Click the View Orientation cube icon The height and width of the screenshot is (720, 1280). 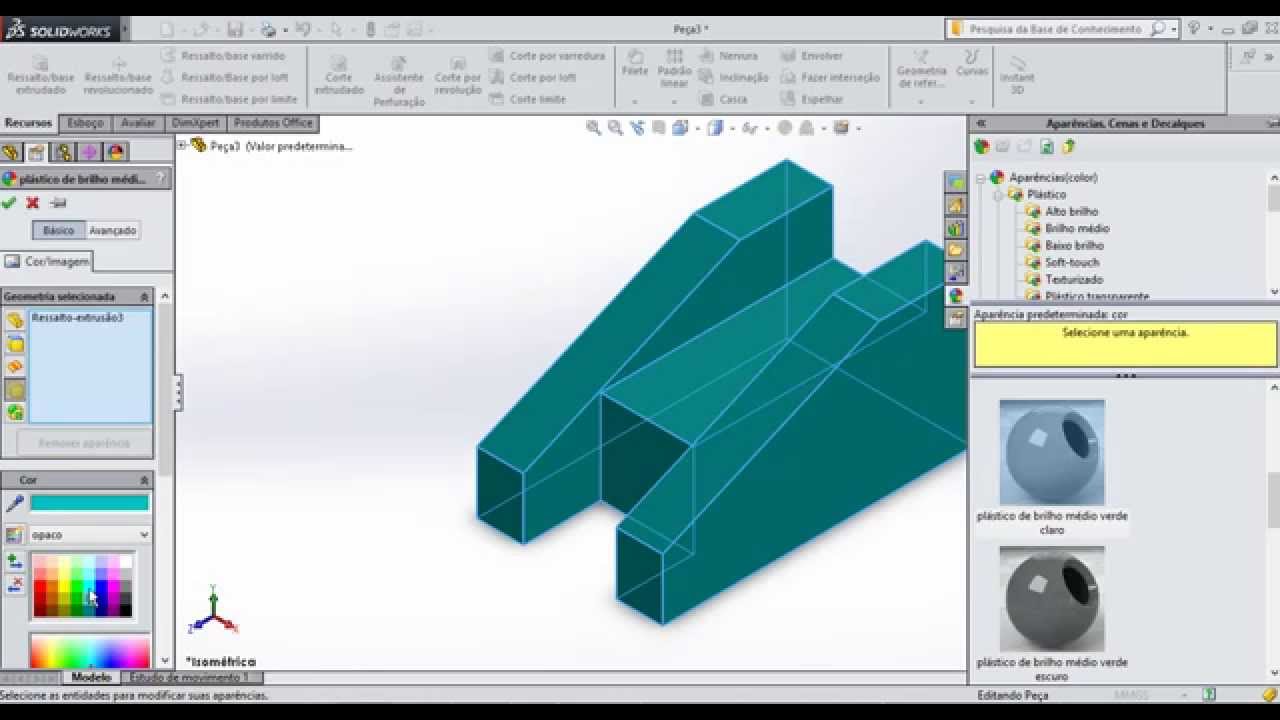(680, 128)
